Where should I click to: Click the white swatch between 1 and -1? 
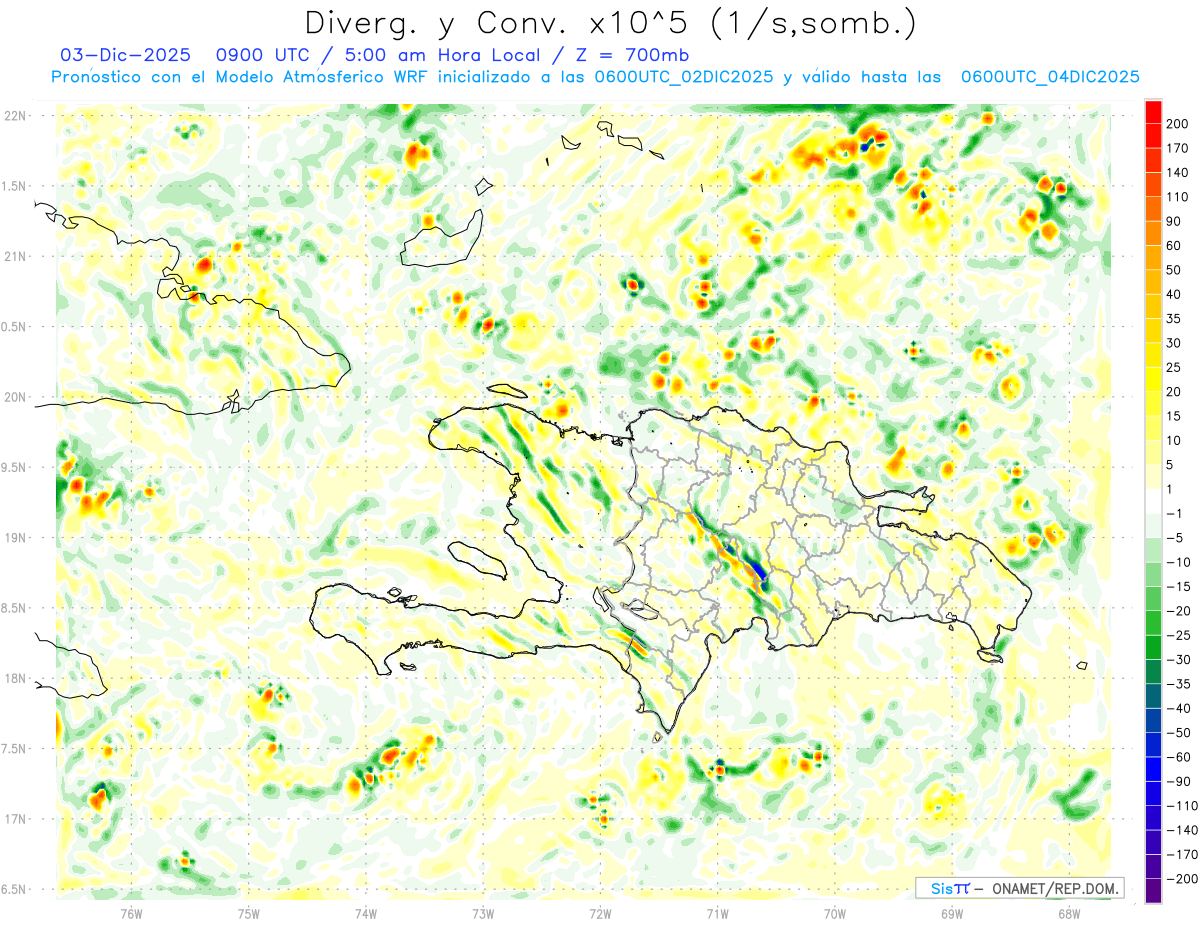(1153, 502)
